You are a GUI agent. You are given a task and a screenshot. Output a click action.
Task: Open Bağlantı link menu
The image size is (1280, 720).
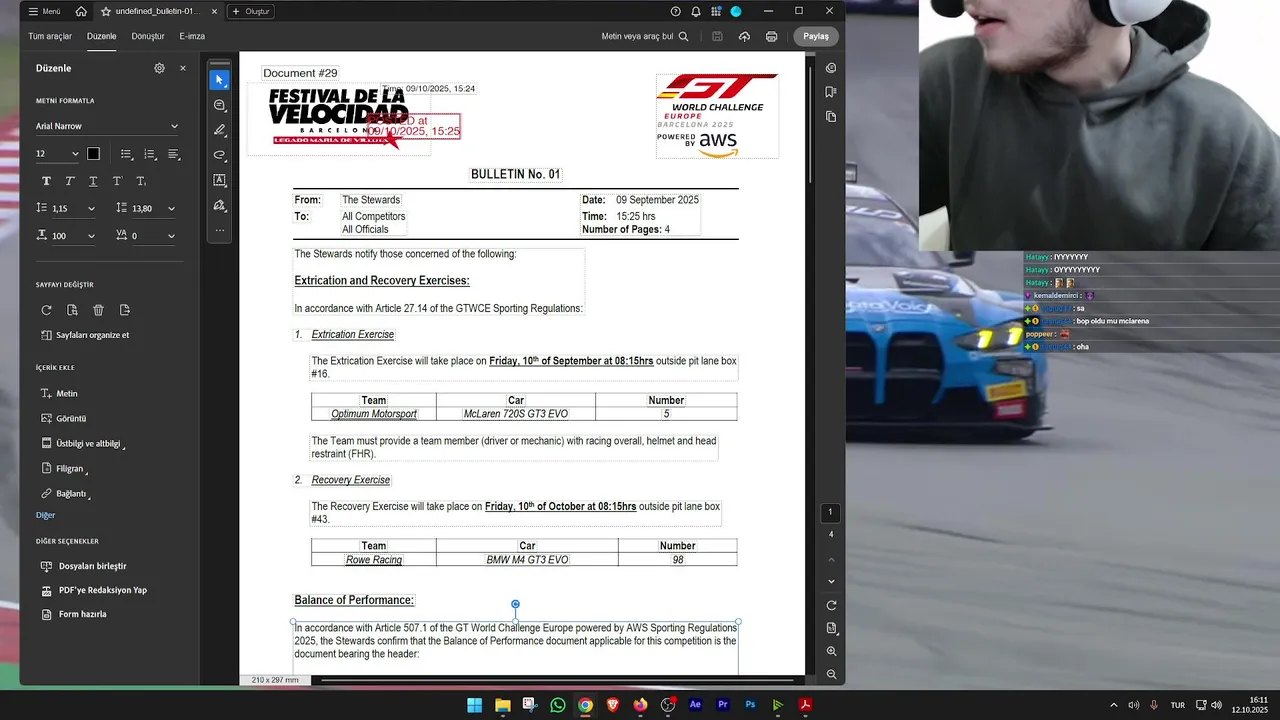(65, 494)
